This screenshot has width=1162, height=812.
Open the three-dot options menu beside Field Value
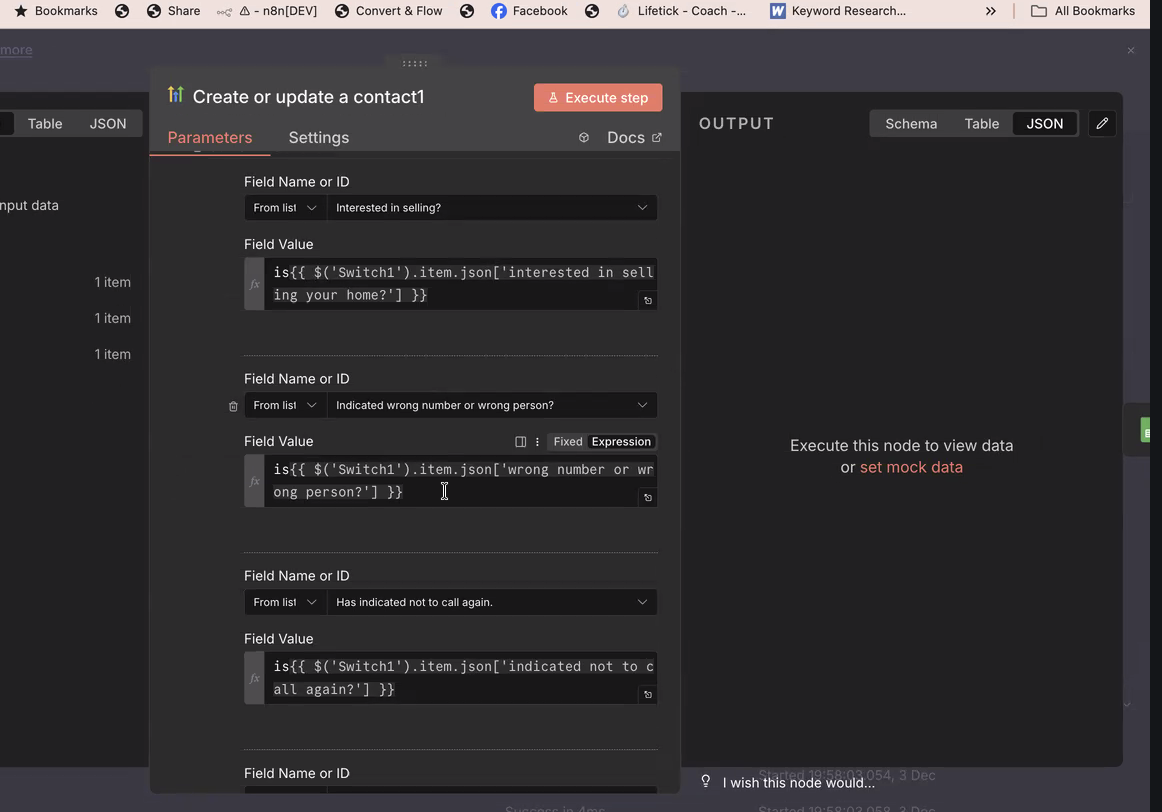tap(537, 441)
